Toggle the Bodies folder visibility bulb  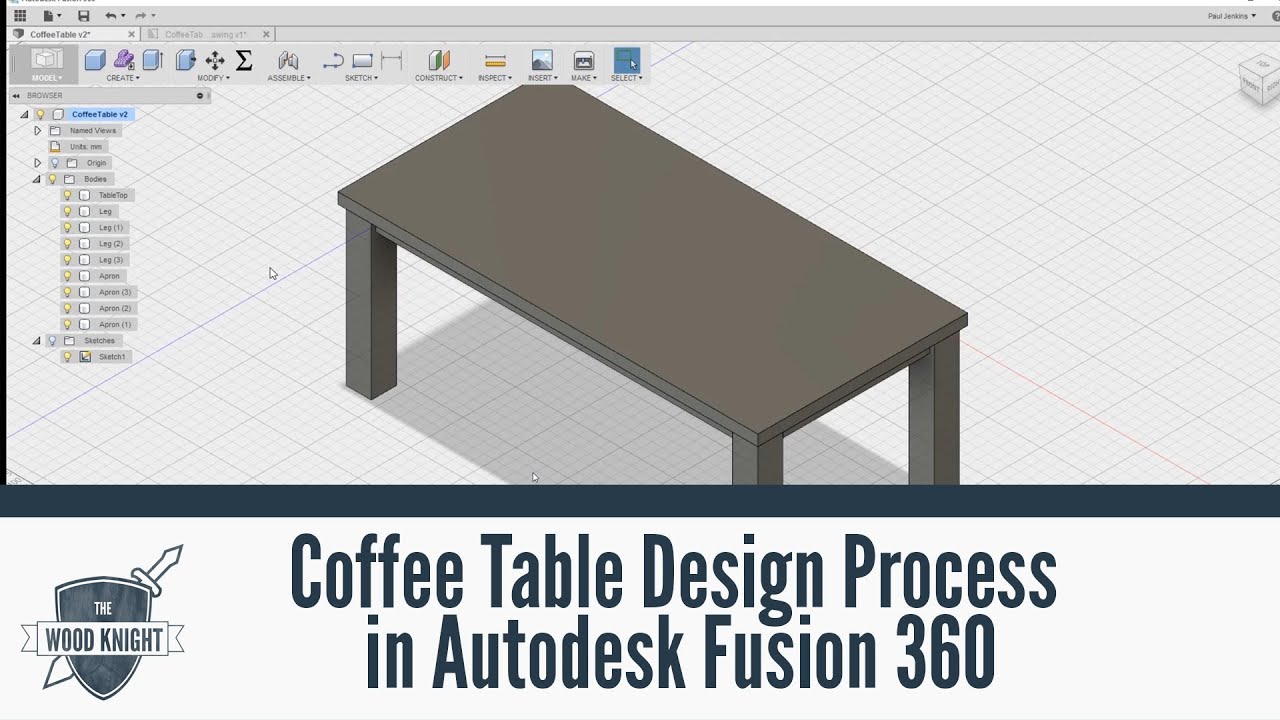(54, 179)
